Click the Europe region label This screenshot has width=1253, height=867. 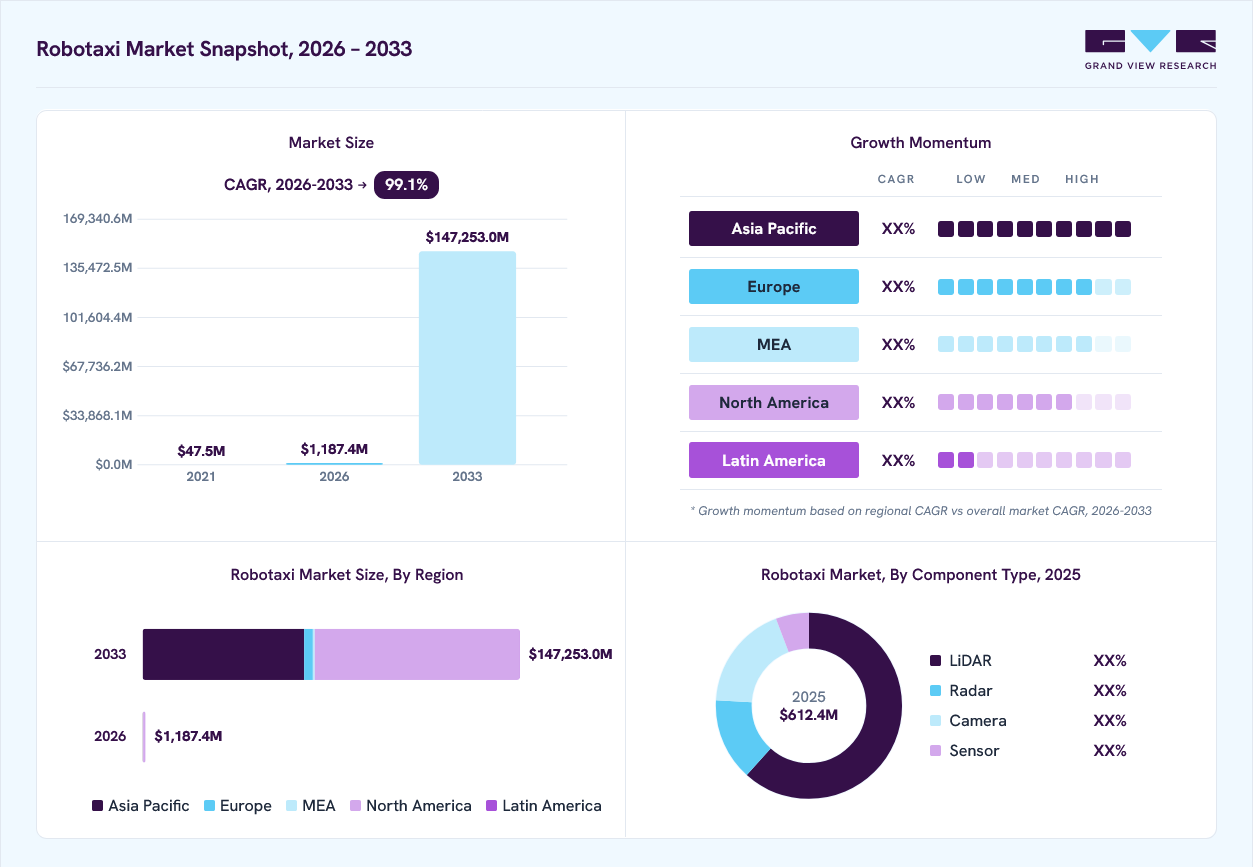[774, 286]
